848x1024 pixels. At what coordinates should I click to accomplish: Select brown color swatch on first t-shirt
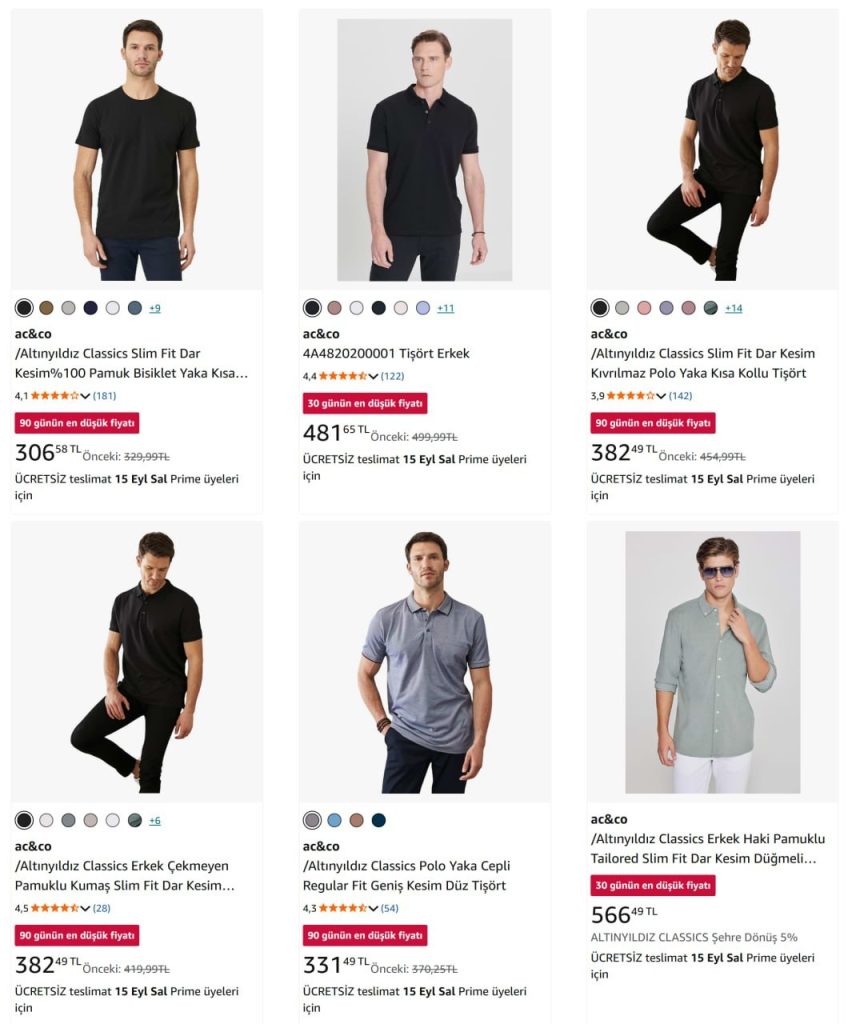[x=46, y=308]
